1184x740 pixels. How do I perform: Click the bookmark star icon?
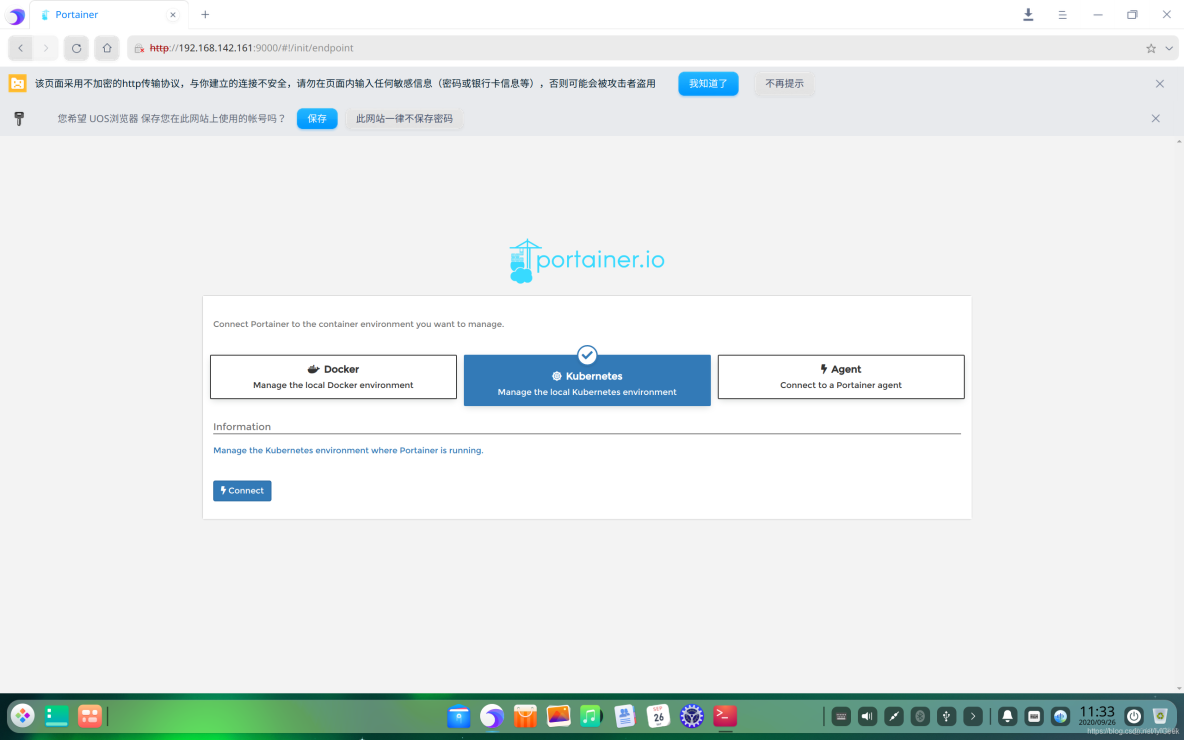(1154, 47)
